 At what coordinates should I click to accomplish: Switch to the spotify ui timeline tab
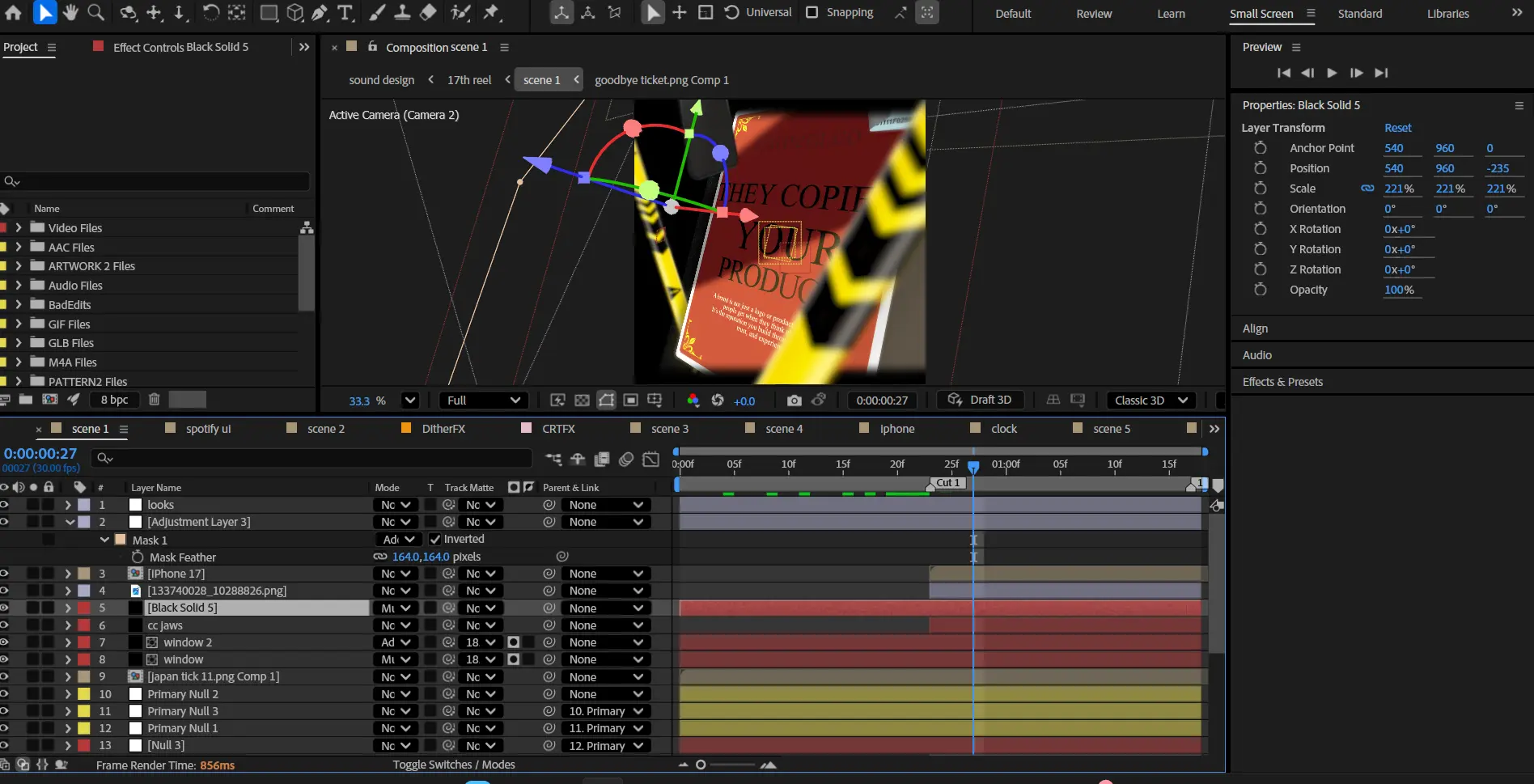tap(208, 429)
